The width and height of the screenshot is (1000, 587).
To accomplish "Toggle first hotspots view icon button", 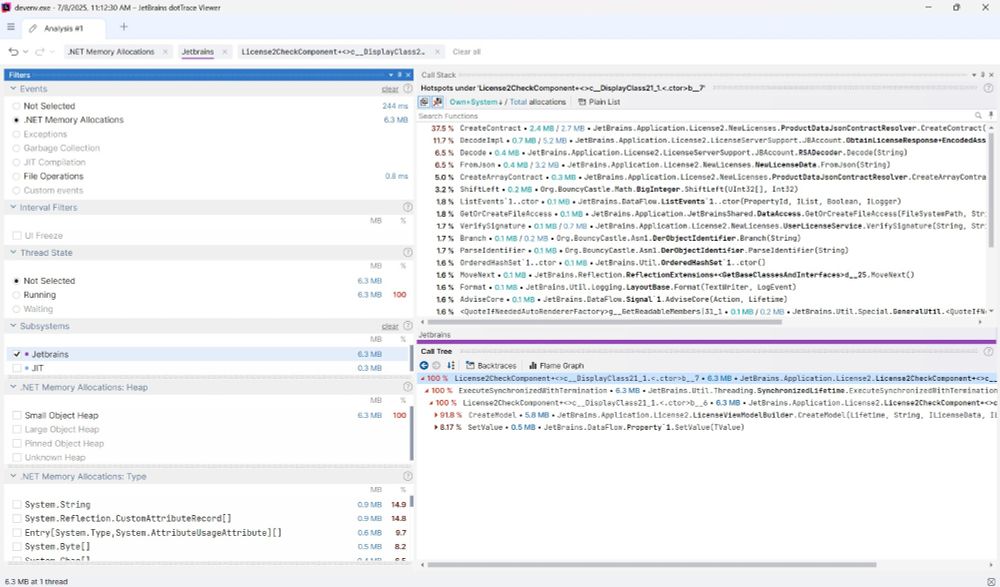I will click(x=424, y=101).
